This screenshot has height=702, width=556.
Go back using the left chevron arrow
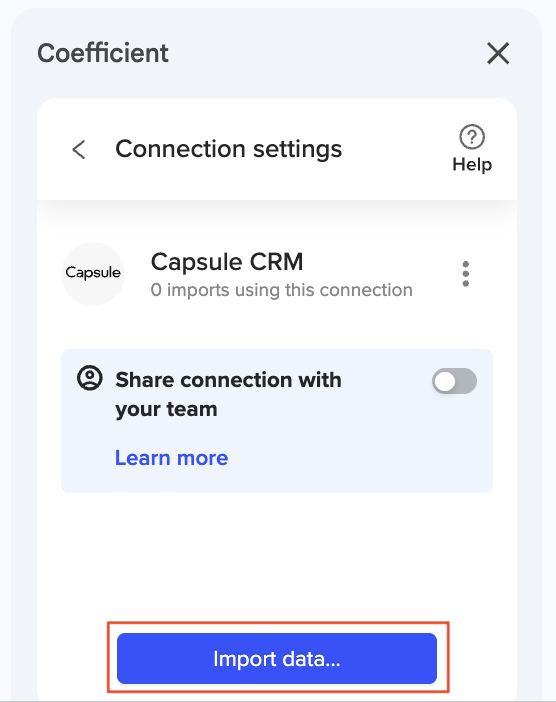tap(79, 150)
